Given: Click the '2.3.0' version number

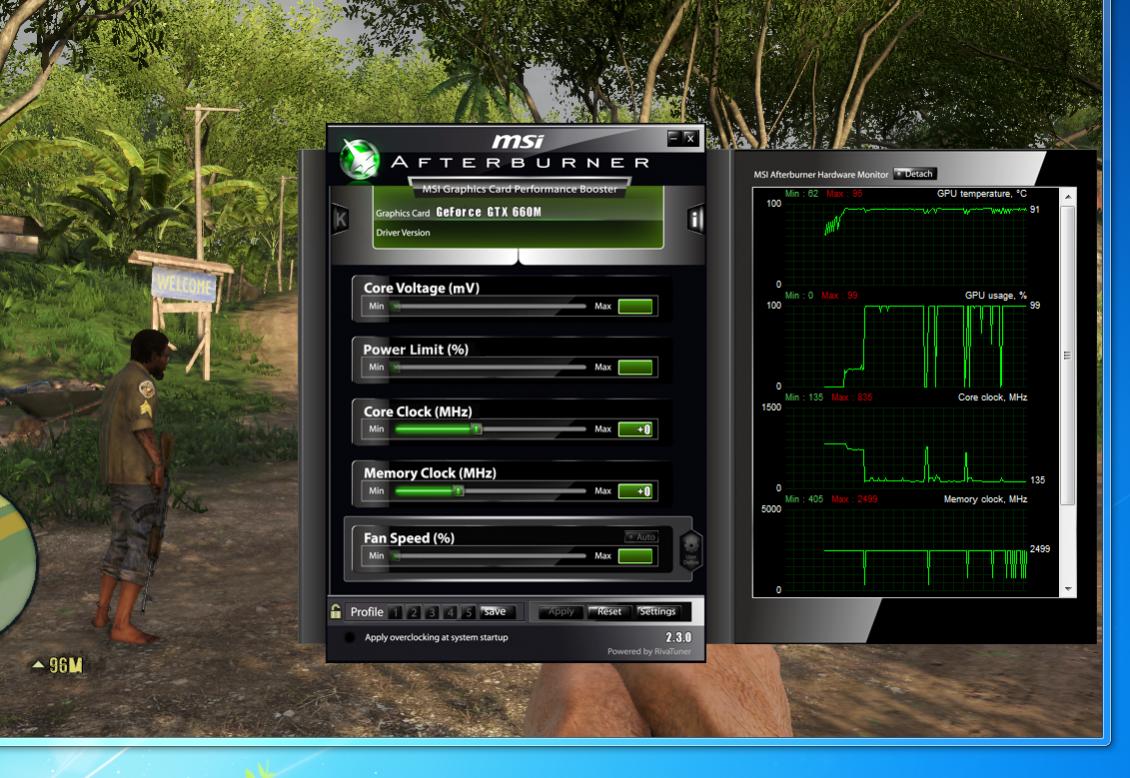Looking at the screenshot, I should 678,638.
